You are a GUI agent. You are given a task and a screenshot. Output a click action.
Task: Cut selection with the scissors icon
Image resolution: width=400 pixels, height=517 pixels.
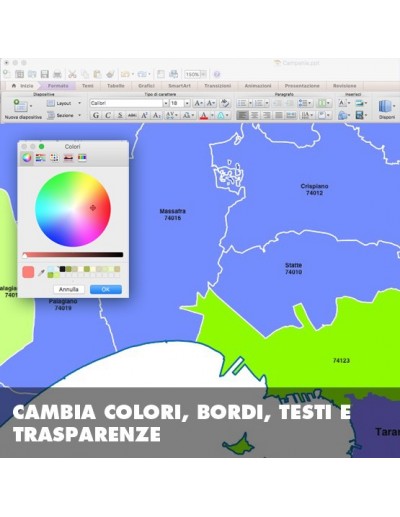tap(72, 74)
